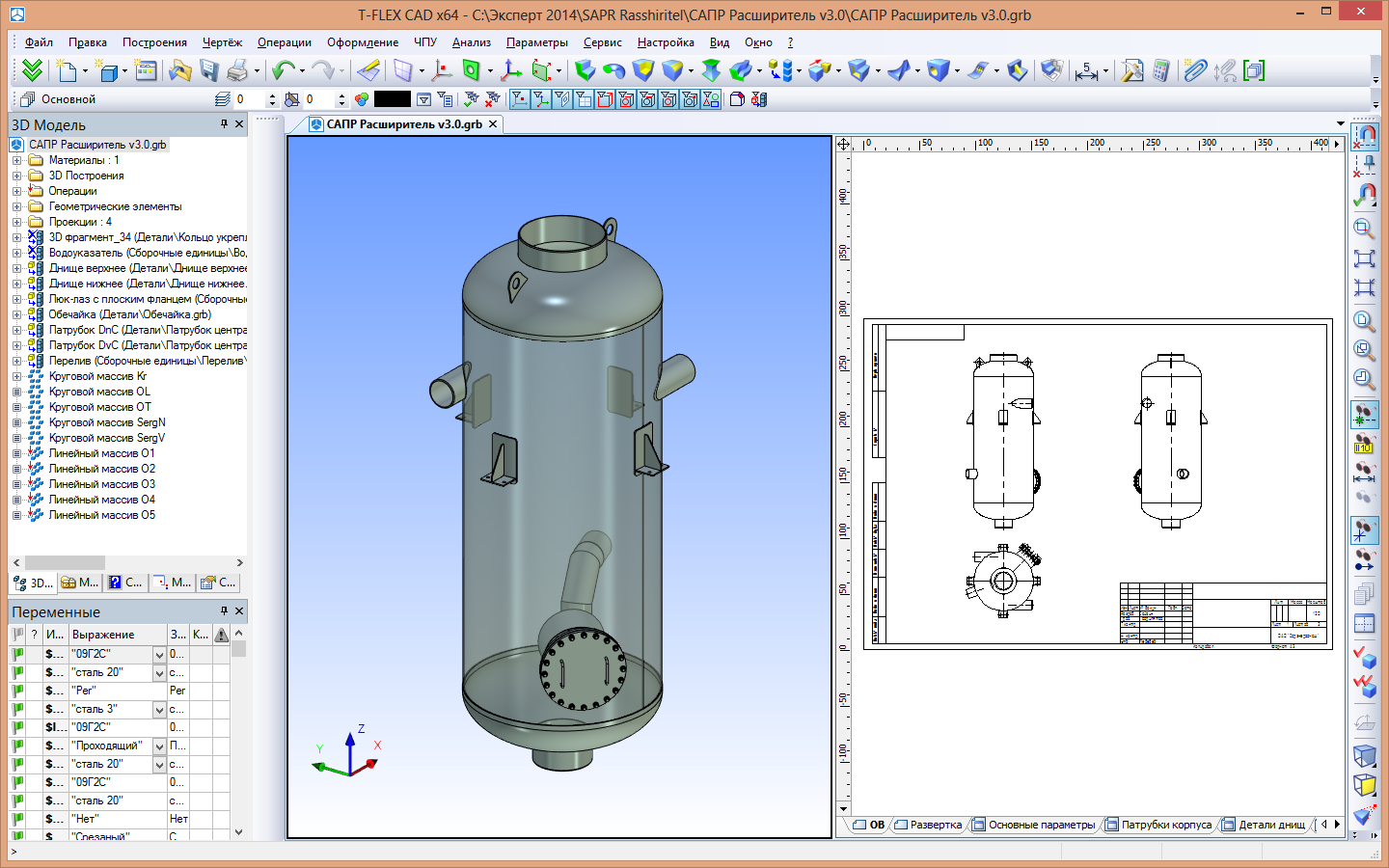
Task: Open the document tabs list arrow at top right
Action: click(1340, 124)
